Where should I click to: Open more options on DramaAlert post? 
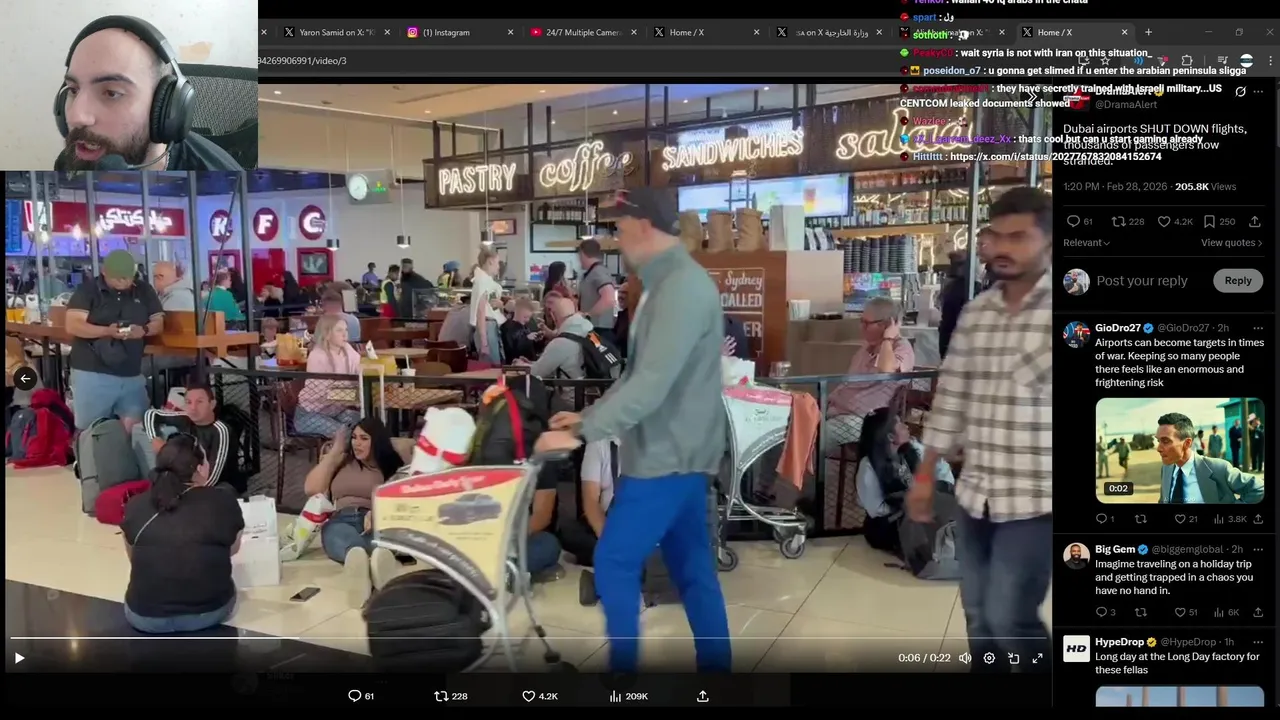click(x=1258, y=91)
